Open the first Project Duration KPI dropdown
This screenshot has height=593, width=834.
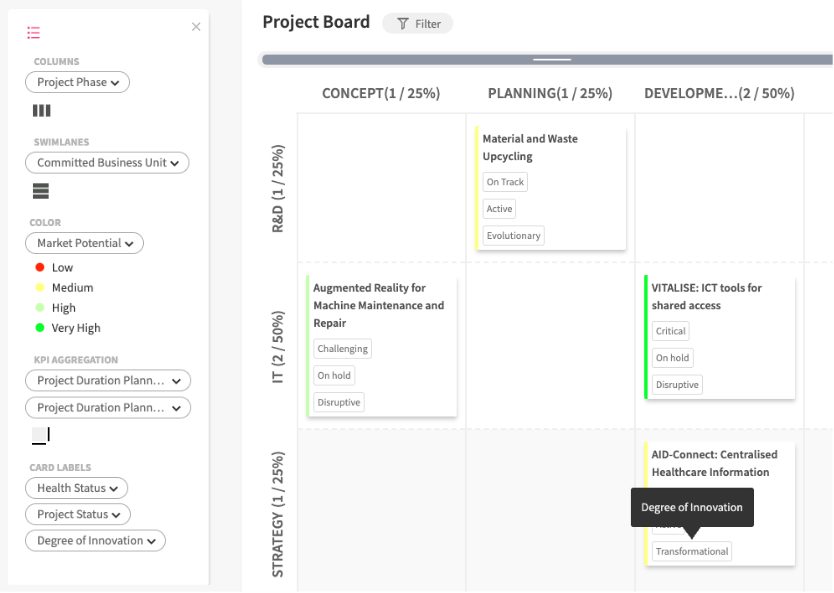click(x=108, y=381)
